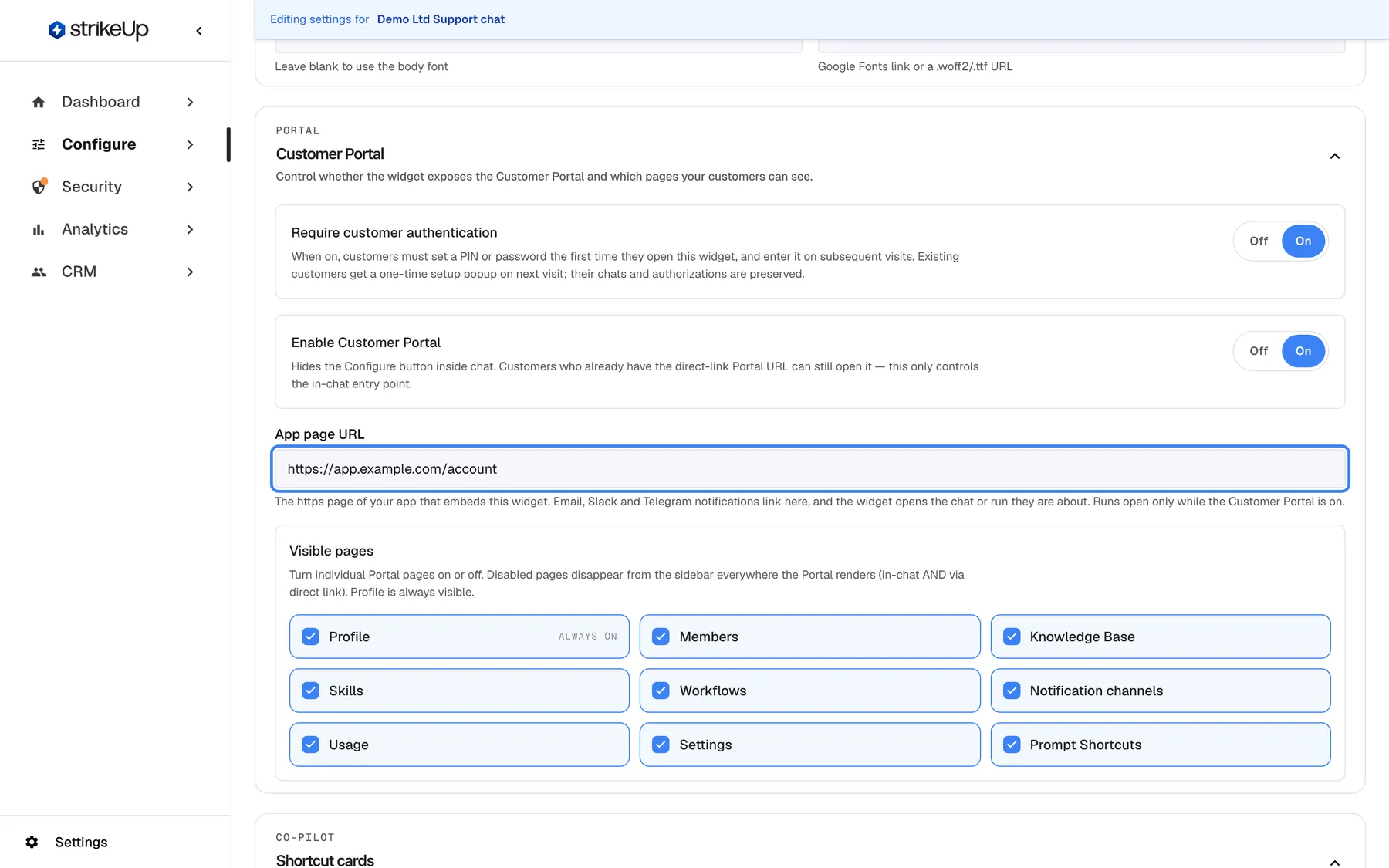Click the Profile always-on checkbox

pos(310,637)
